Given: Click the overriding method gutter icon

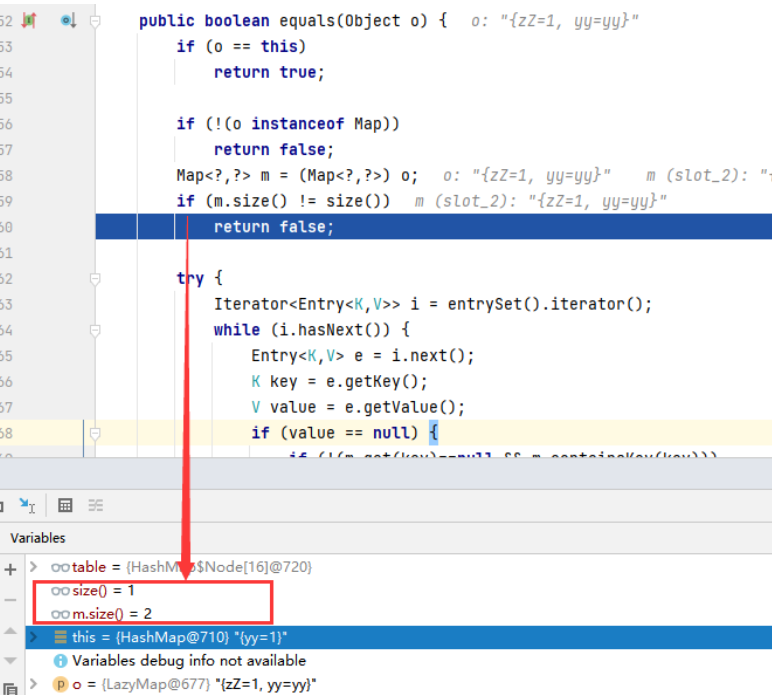Looking at the screenshot, I should pyautogui.click(x=29, y=20).
